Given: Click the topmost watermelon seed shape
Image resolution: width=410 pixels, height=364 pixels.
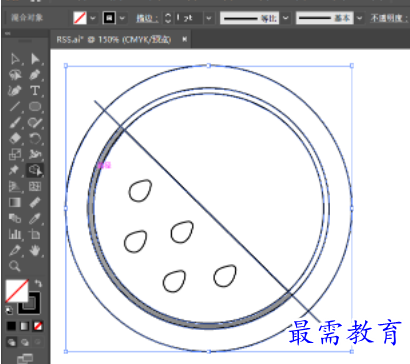Looking at the screenshot, I should [140, 190].
